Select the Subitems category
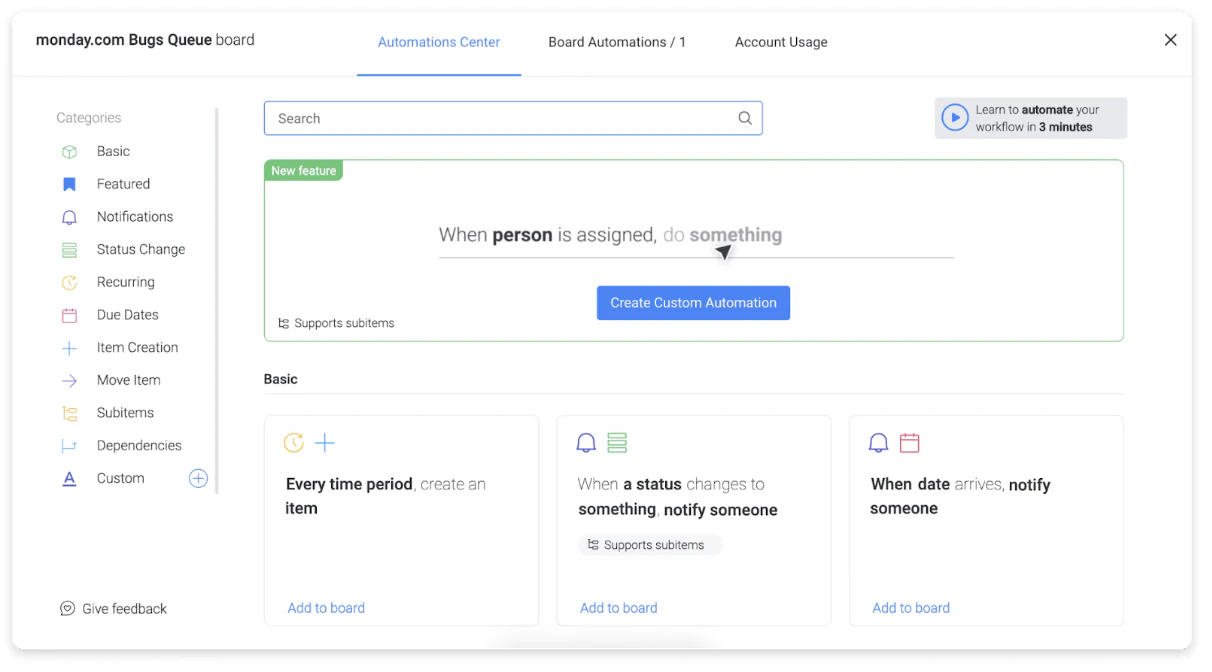1212x672 pixels. click(x=125, y=412)
